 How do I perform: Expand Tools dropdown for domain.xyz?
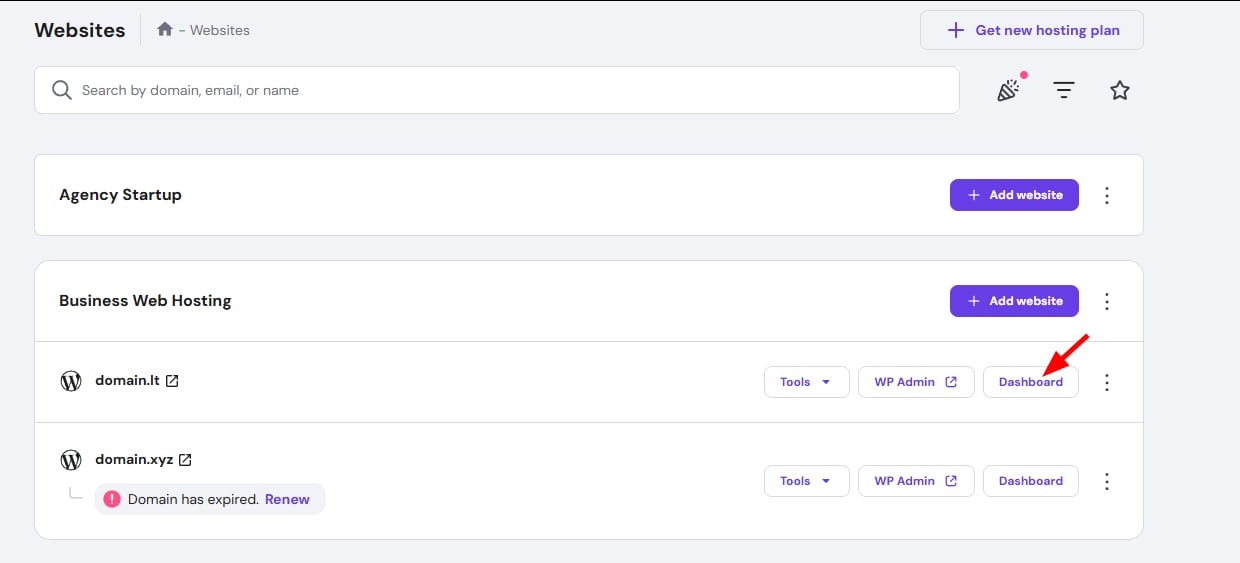[806, 481]
